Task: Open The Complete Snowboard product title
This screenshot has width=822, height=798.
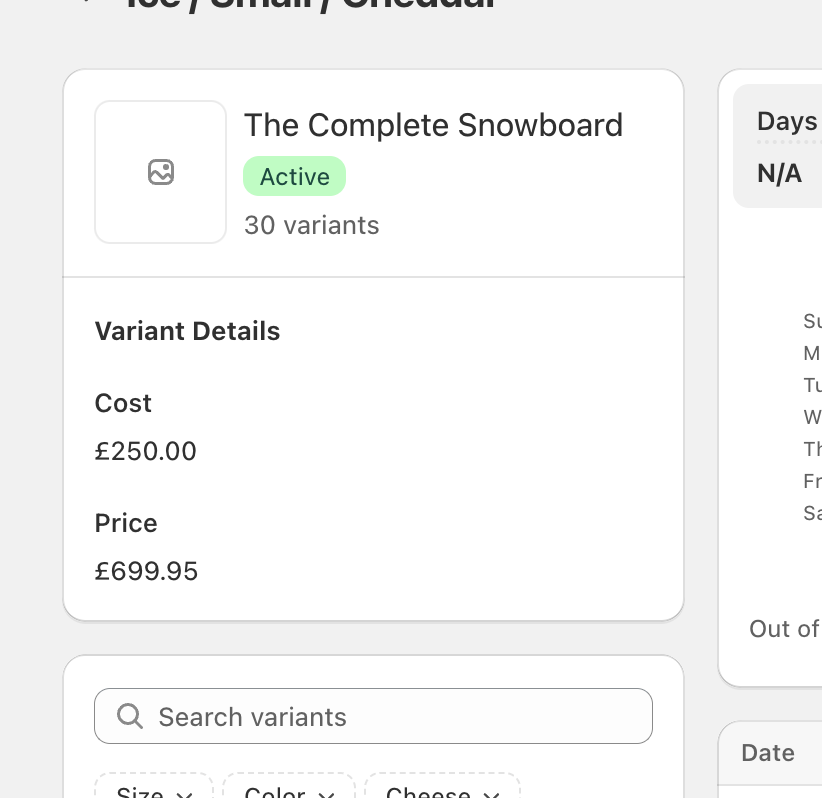Action: tap(433, 125)
